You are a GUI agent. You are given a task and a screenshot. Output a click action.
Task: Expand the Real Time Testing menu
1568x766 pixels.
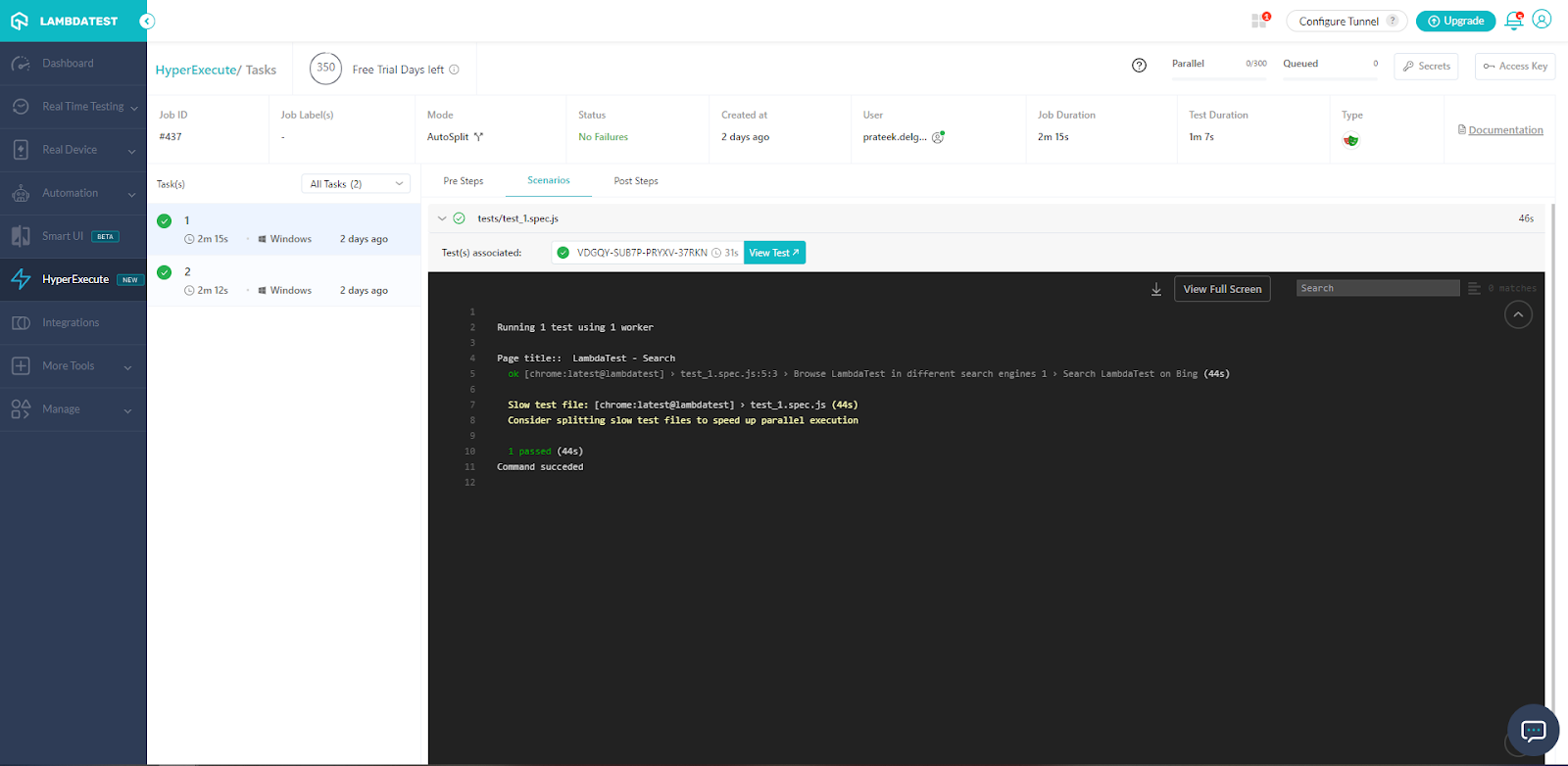click(73, 107)
